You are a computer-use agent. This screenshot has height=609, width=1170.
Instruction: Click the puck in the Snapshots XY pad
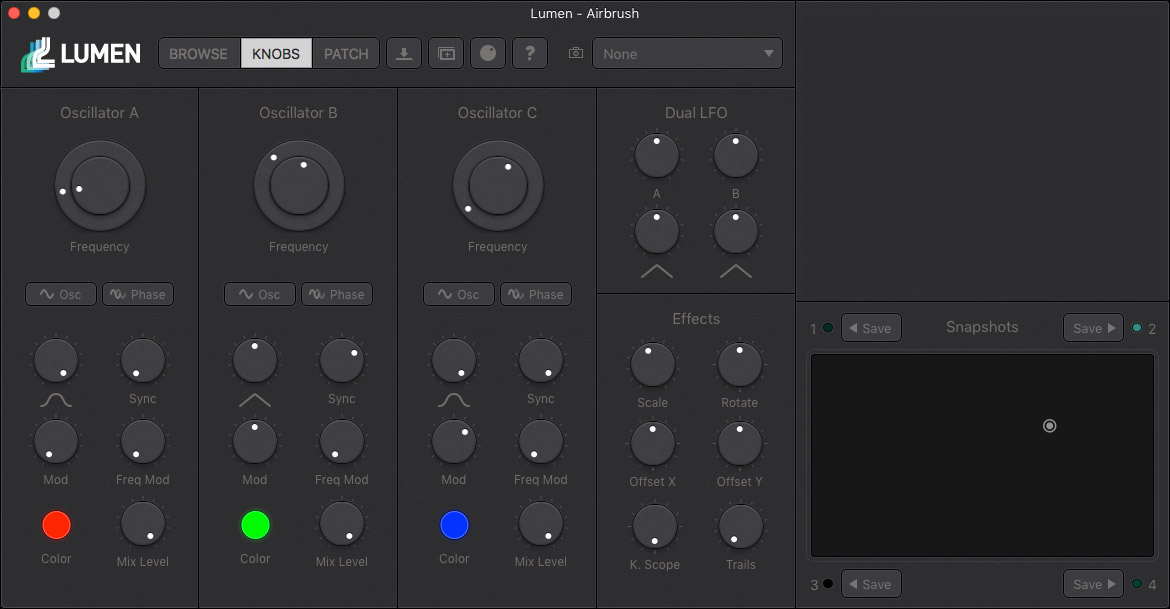(x=1049, y=426)
